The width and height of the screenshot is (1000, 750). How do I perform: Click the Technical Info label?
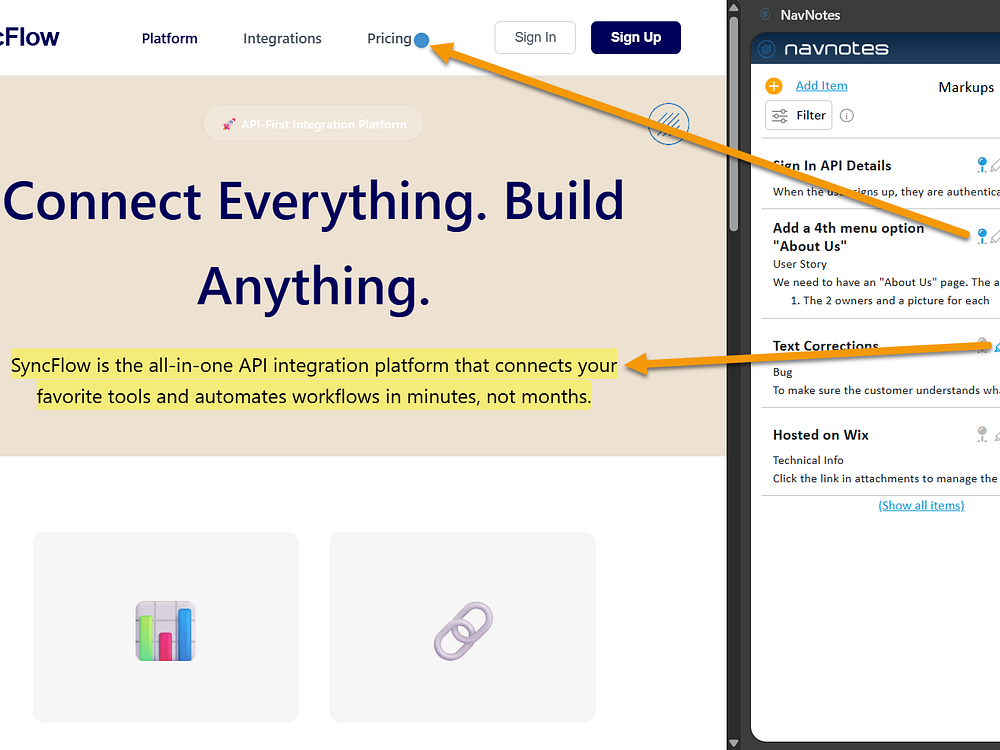point(808,460)
